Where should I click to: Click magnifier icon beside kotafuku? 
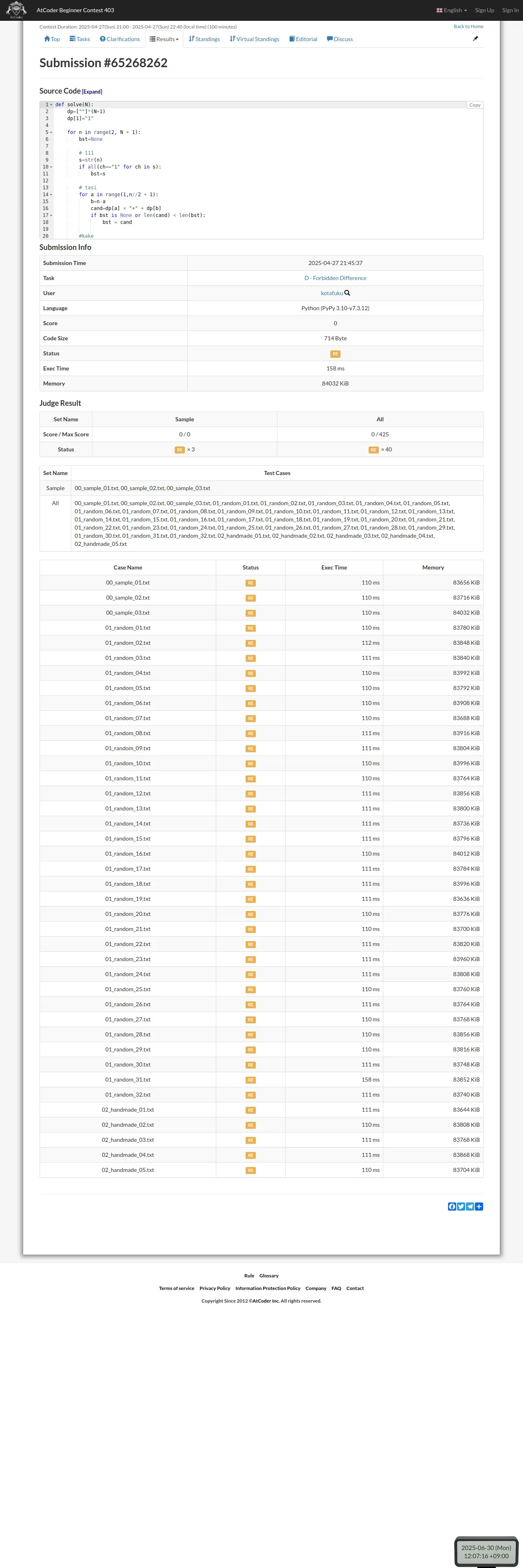[348, 293]
